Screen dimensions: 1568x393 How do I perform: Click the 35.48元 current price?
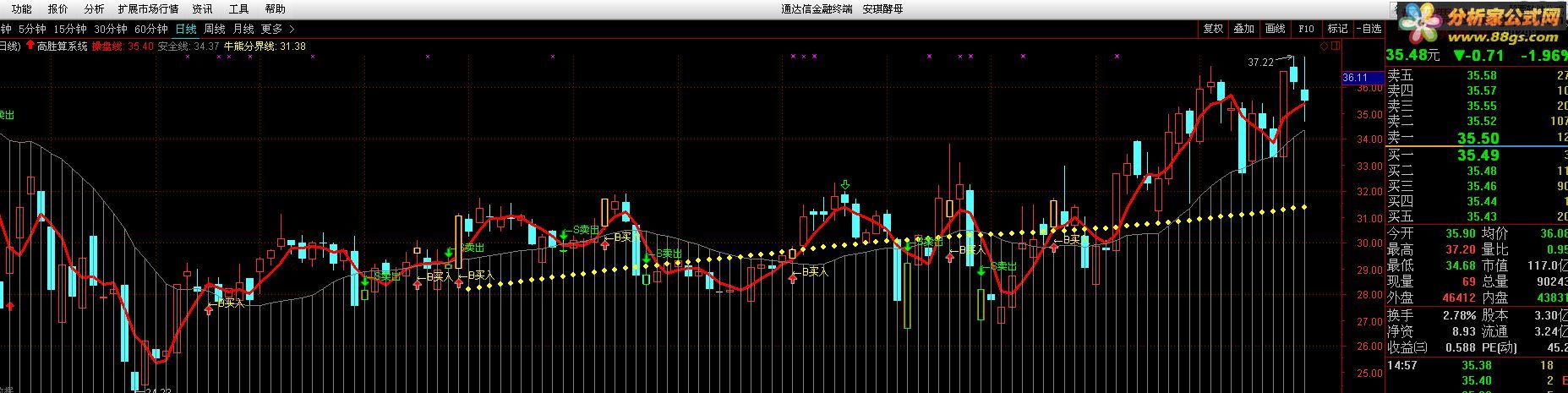[x=1413, y=56]
